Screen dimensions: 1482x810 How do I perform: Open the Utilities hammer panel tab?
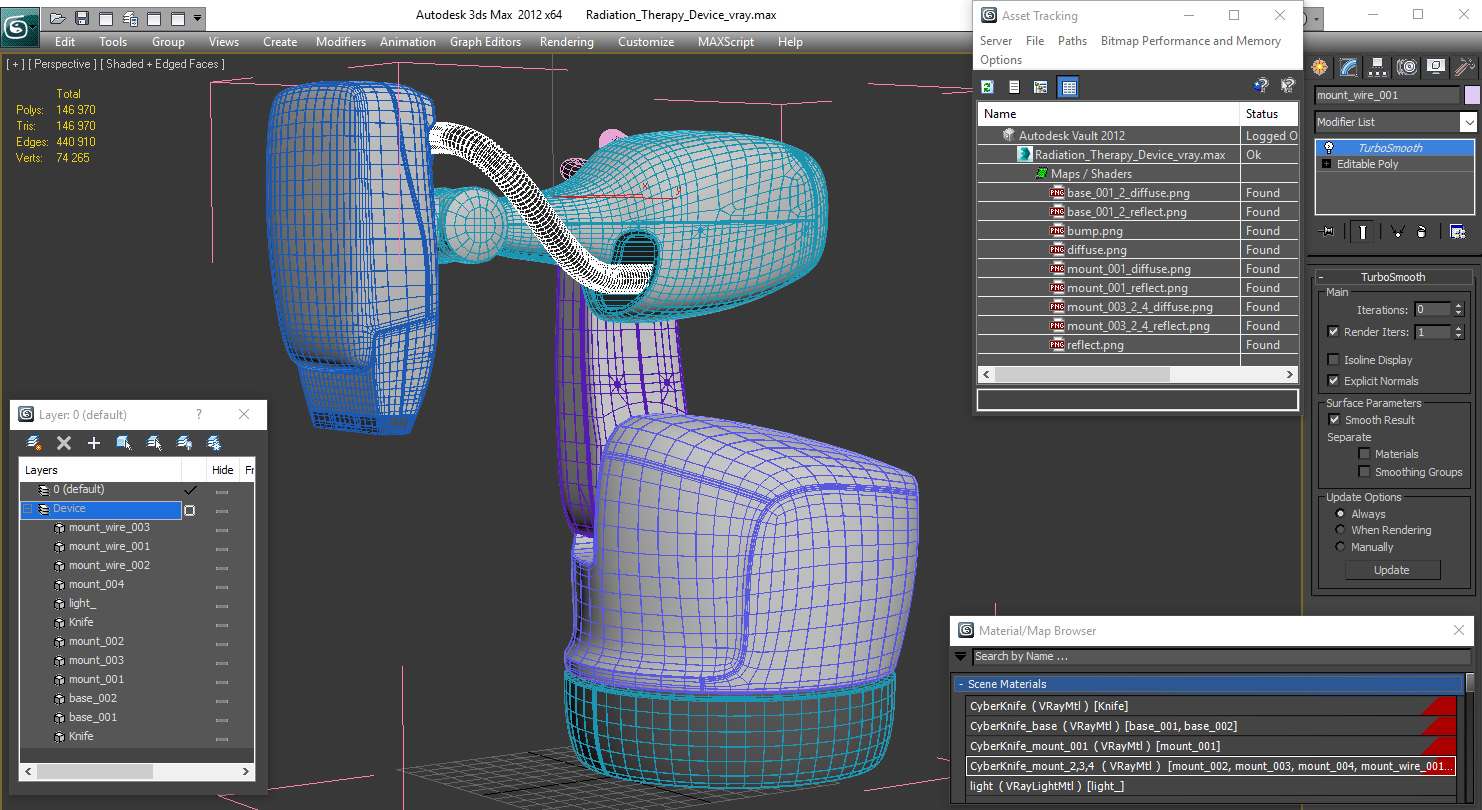[x=1465, y=67]
